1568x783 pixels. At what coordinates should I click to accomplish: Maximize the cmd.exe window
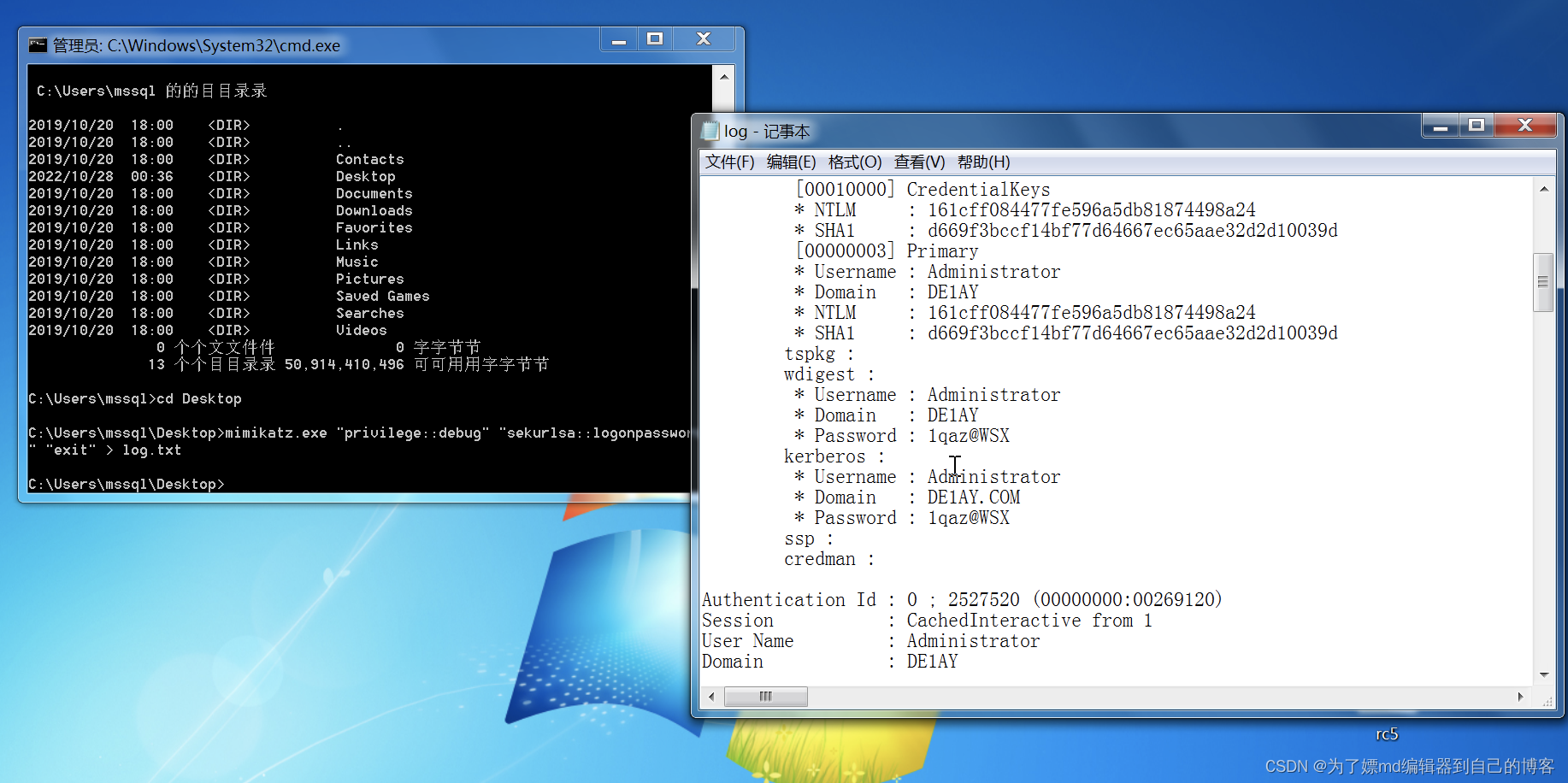point(655,39)
